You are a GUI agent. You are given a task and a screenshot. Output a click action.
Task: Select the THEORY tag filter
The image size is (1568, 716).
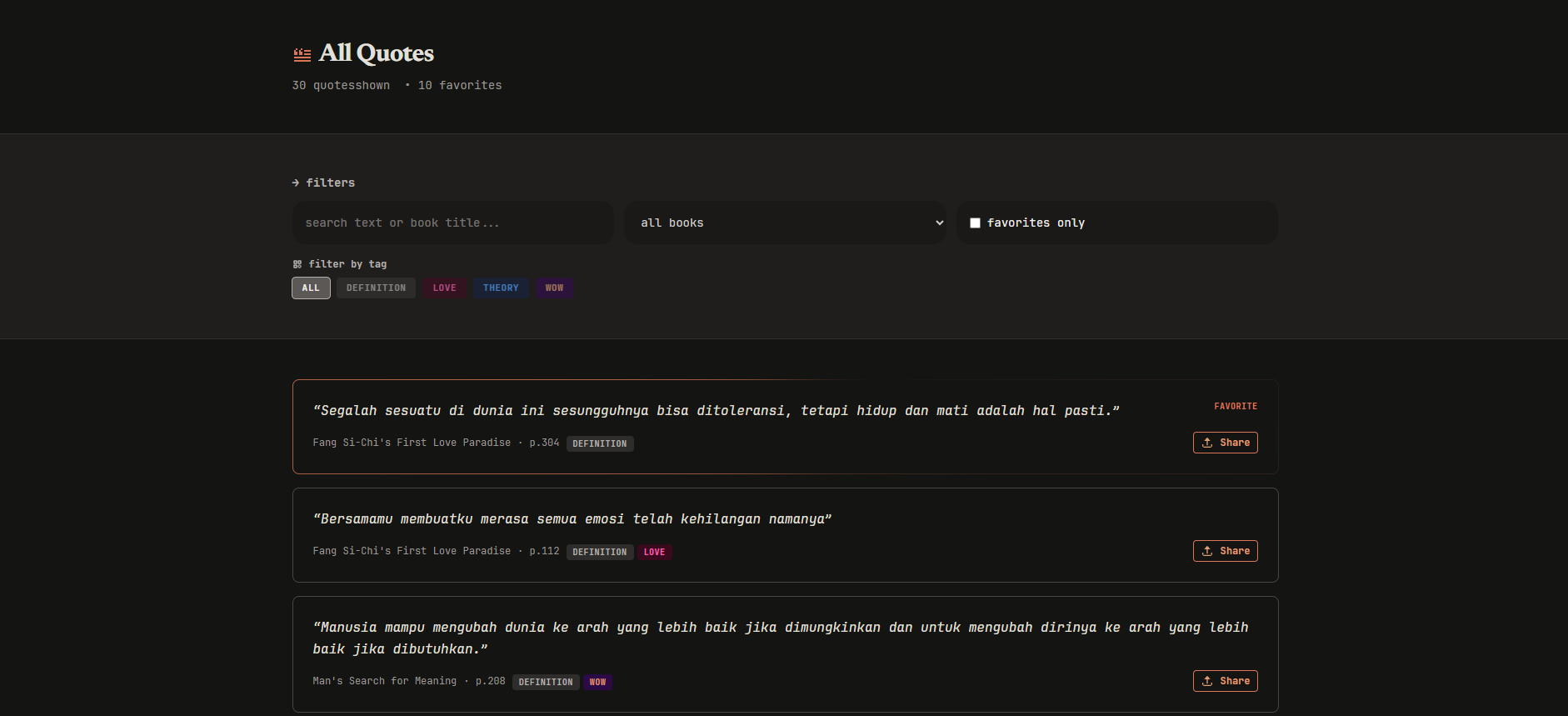pyautogui.click(x=501, y=288)
